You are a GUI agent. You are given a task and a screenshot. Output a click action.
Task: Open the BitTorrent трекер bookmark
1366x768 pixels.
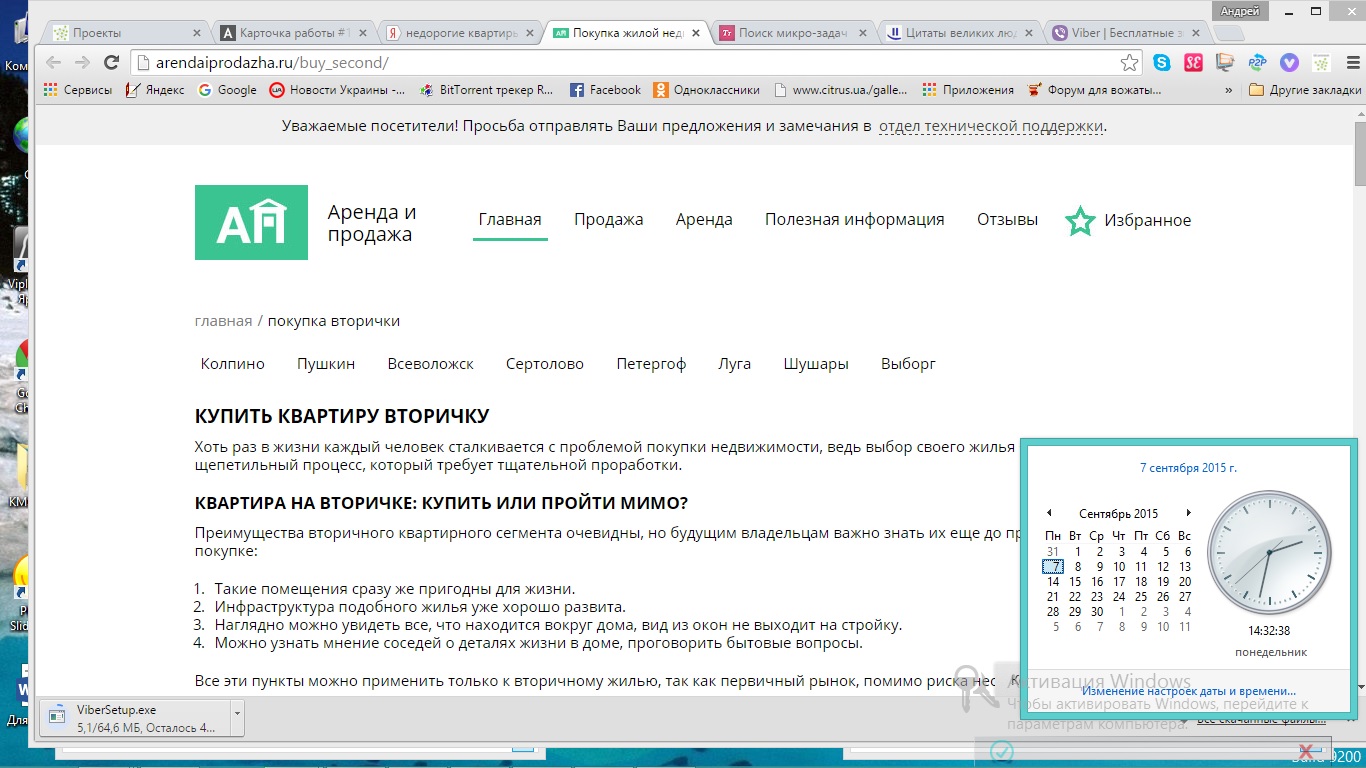[487, 90]
